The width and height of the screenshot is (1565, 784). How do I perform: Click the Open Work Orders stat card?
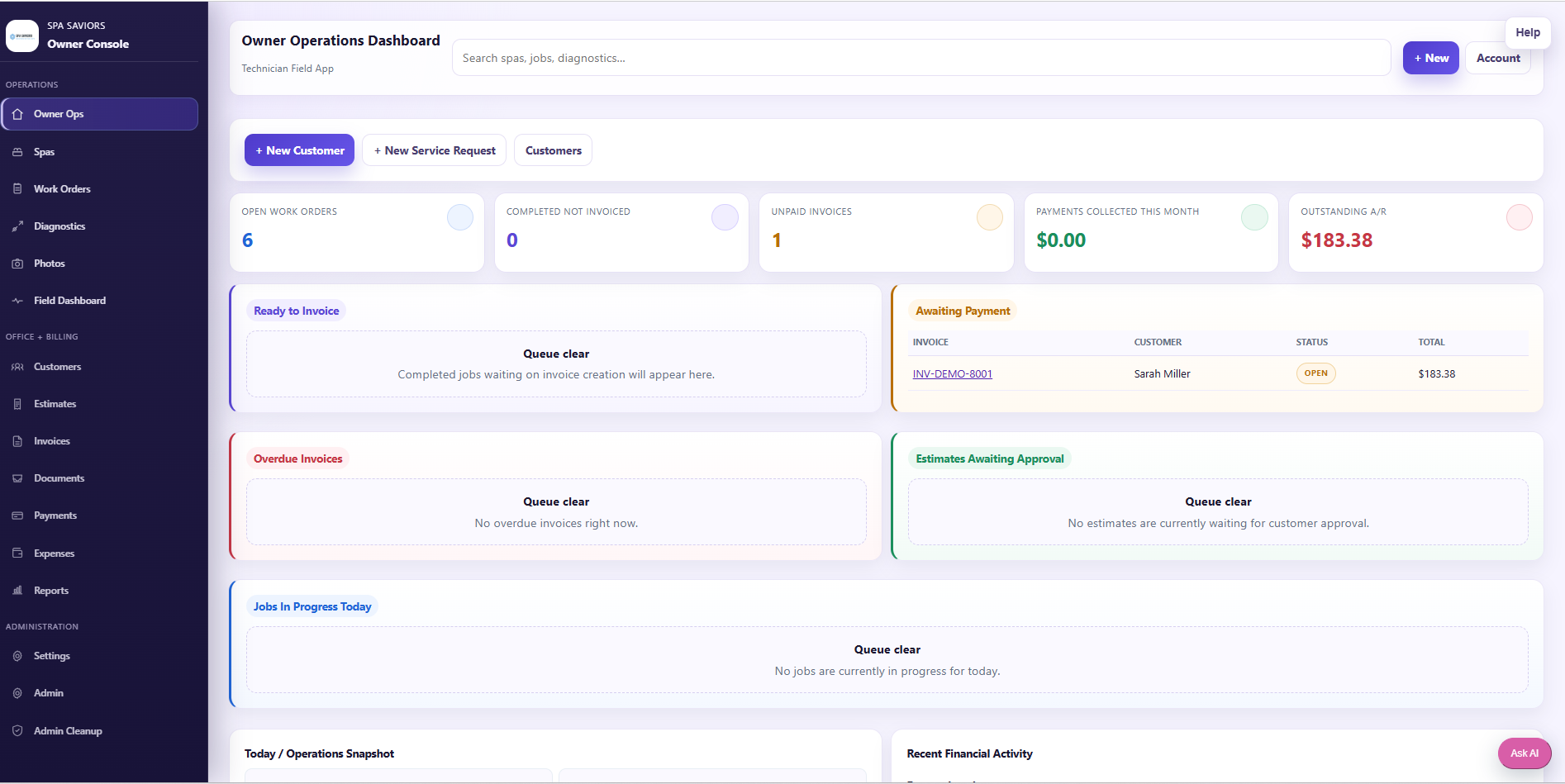tap(357, 233)
